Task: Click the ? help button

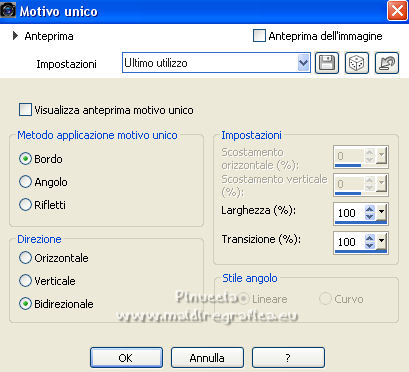Action: (x=288, y=358)
